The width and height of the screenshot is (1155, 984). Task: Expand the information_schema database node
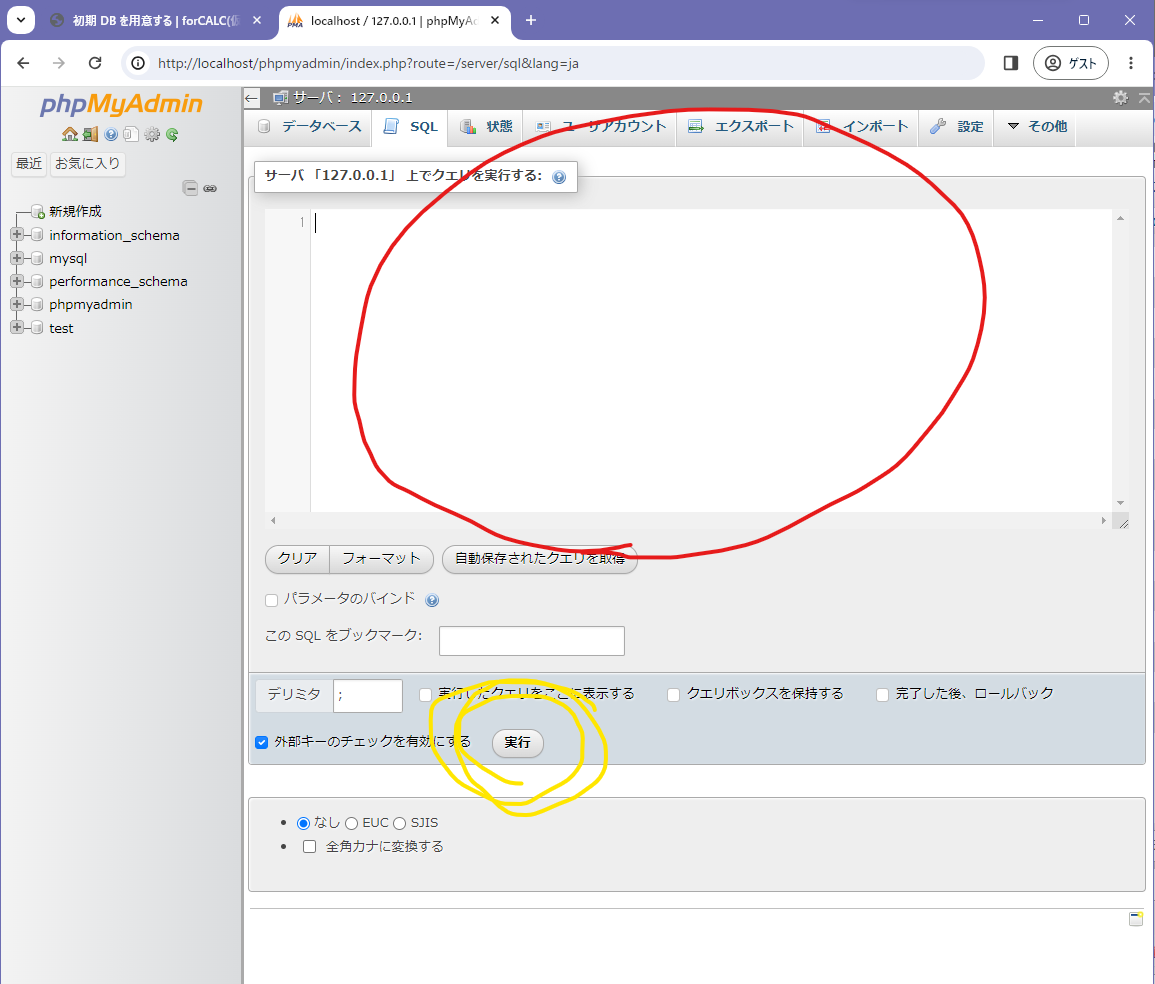[17, 235]
